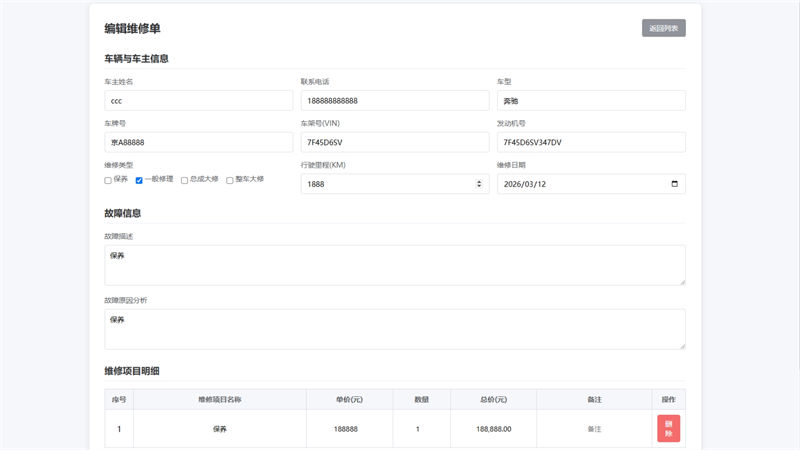The height and width of the screenshot is (450, 800).
Task: Uncheck the 一般修理 checkbox
Action: tap(140, 180)
